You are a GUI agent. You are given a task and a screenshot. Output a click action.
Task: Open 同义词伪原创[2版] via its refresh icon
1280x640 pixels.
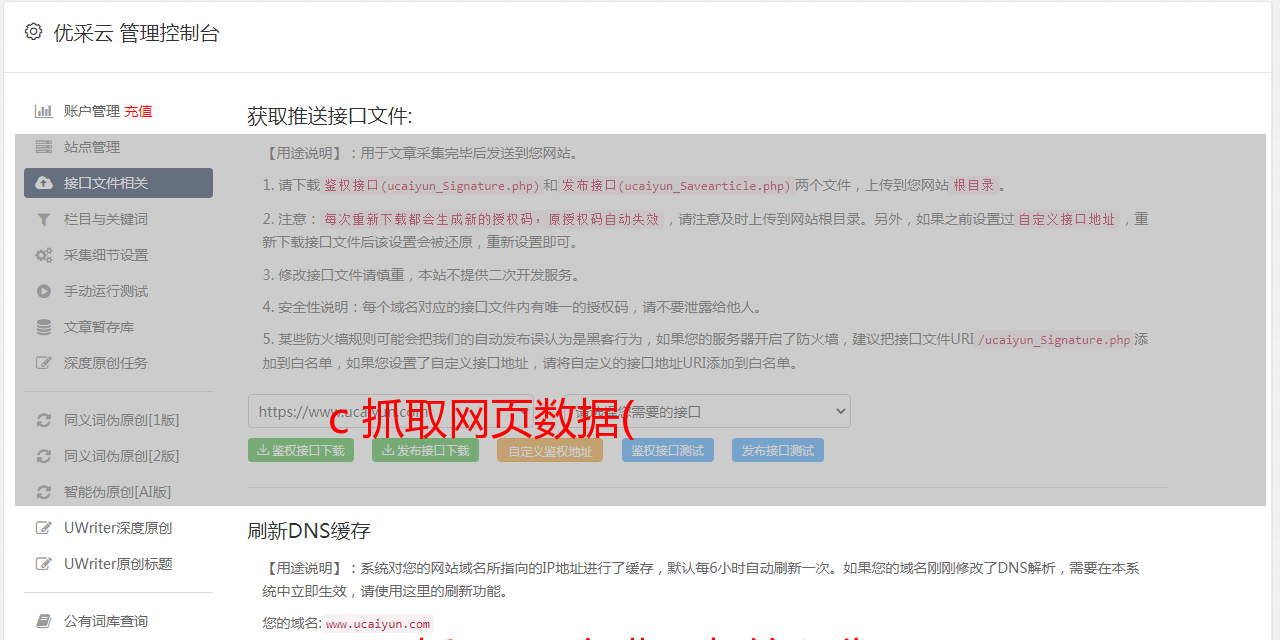(x=44, y=456)
